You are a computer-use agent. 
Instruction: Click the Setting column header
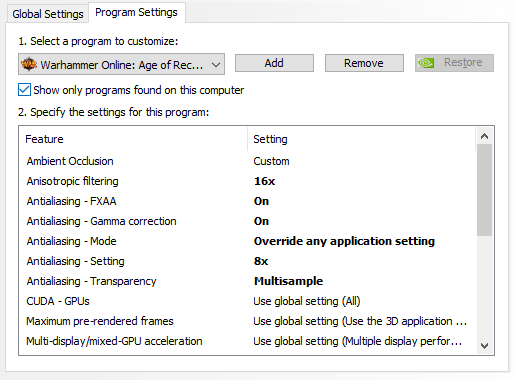click(361, 139)
